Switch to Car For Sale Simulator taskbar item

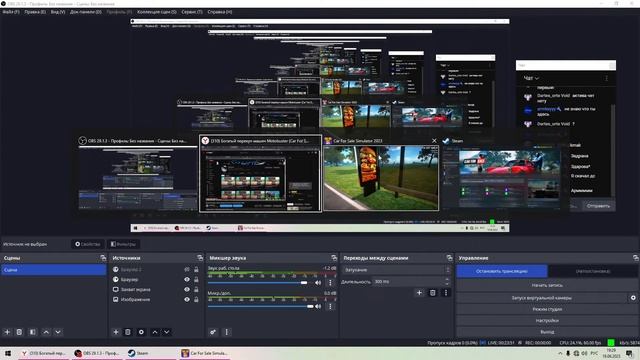pos(205,353)
